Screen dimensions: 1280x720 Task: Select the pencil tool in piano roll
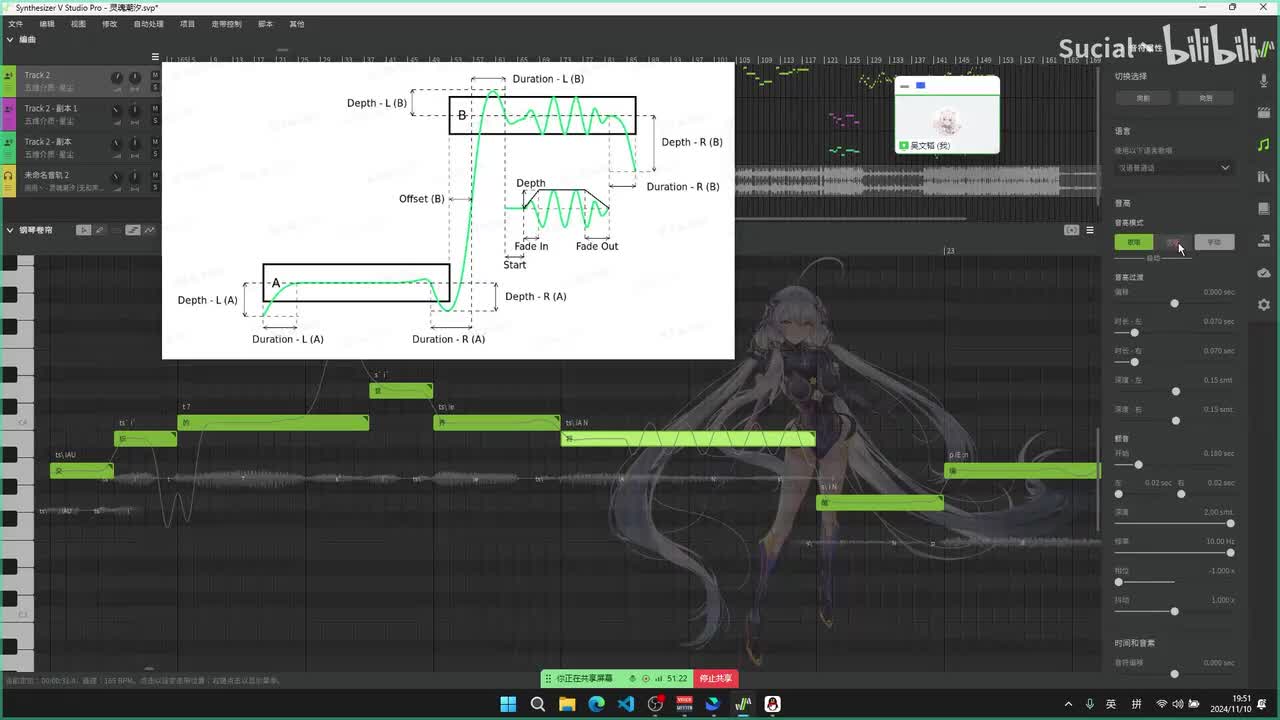point(99,230)
